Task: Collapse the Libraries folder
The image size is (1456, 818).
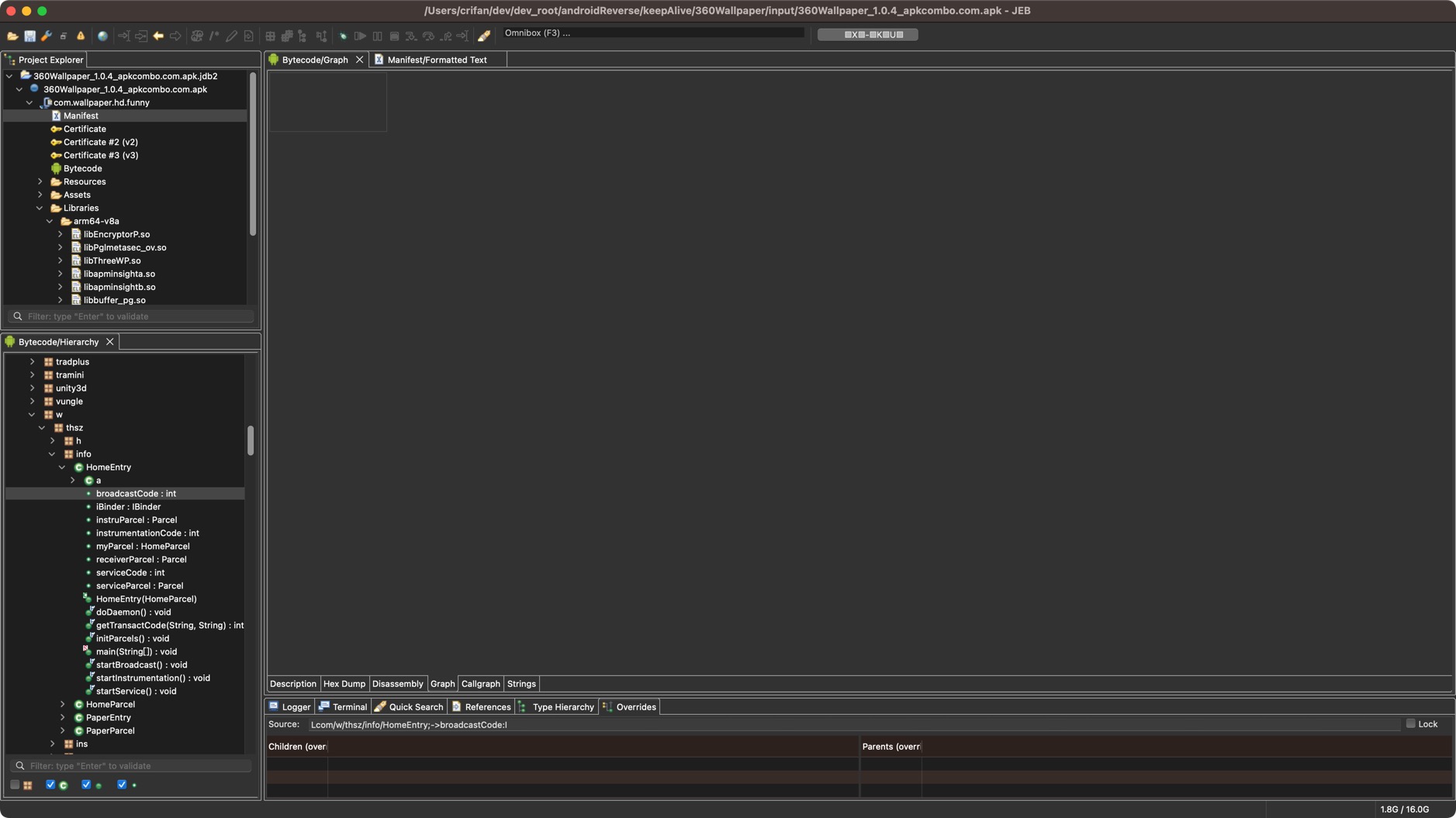Action: click(40, 208)
